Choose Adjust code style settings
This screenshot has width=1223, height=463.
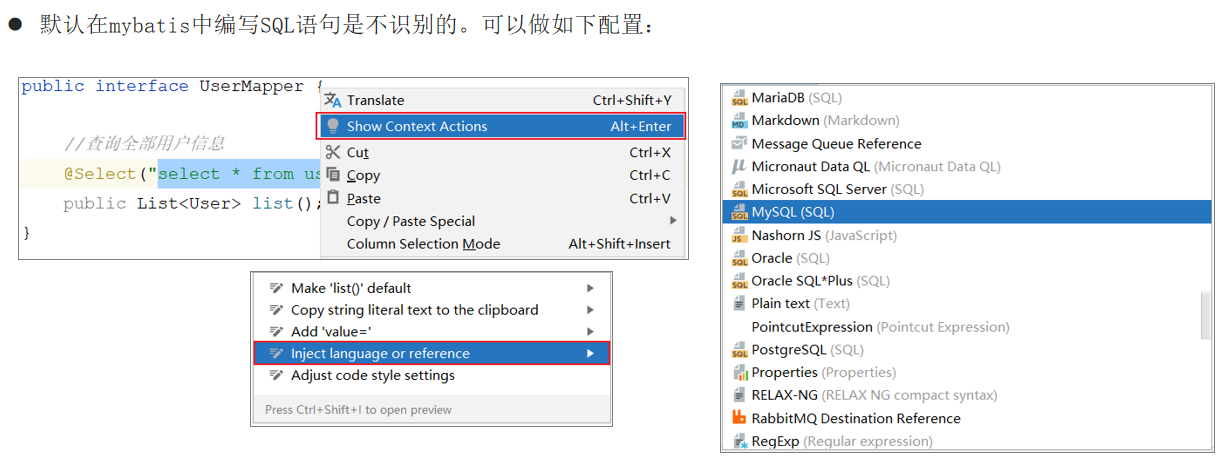click(431, 375)
